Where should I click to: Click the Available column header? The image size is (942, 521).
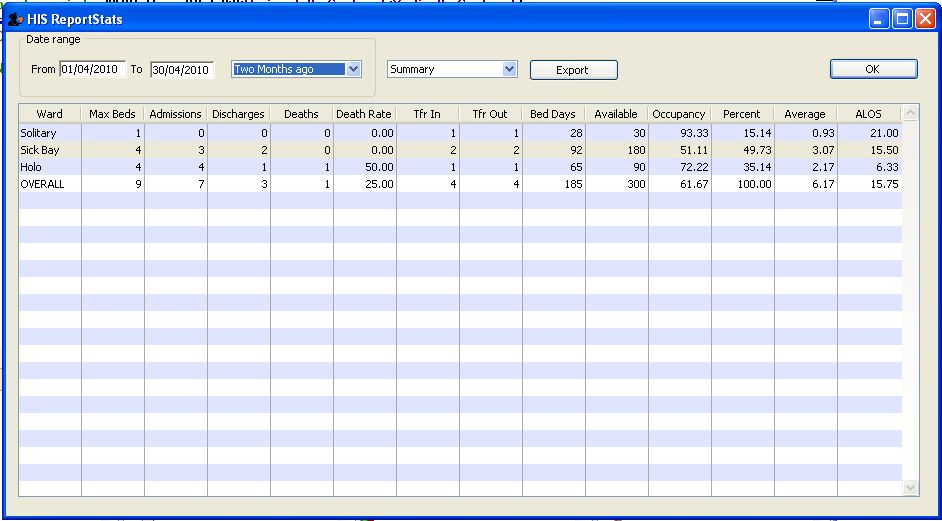click(x=616, y=114)
